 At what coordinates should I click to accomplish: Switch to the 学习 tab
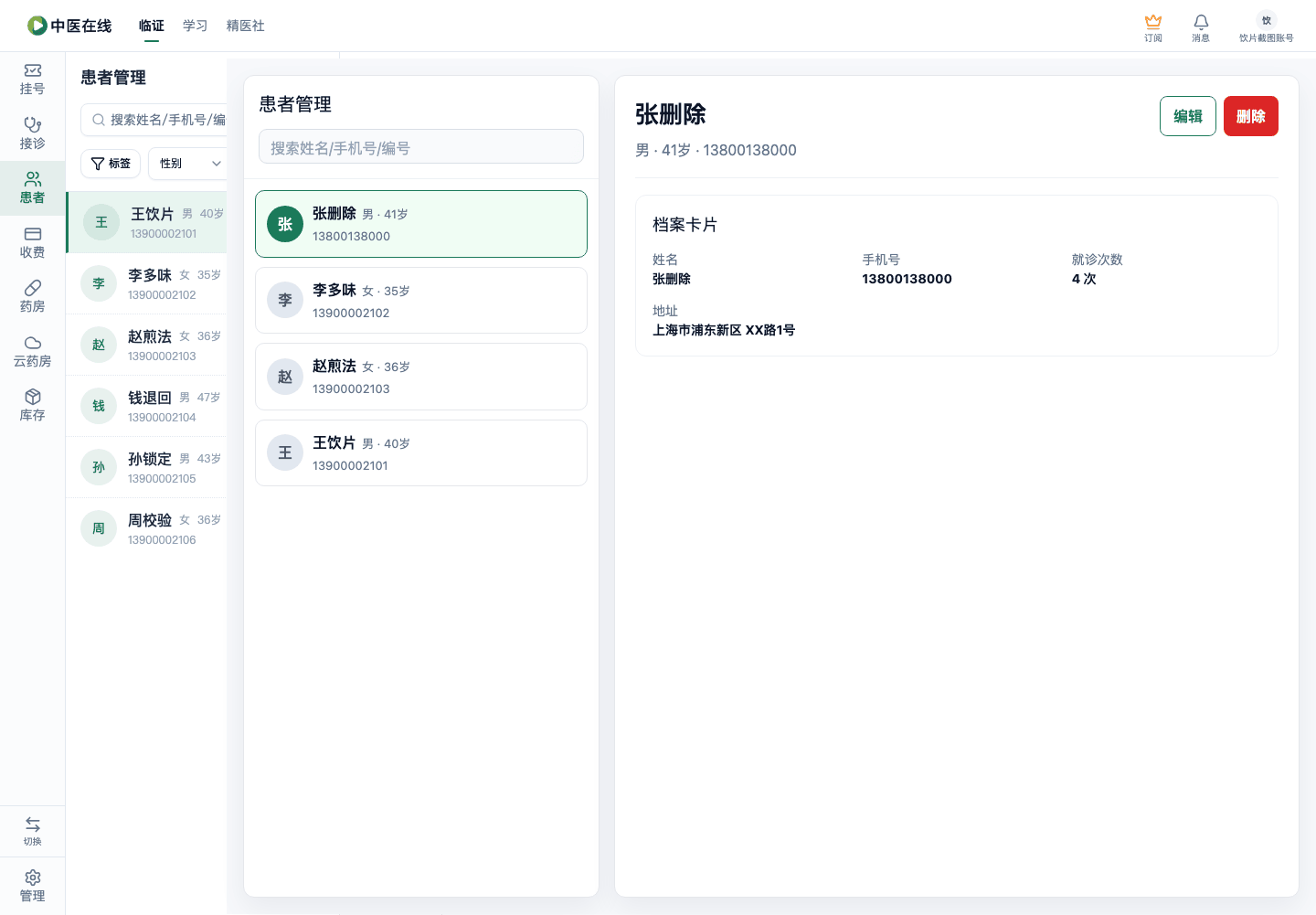pos(196,26)
